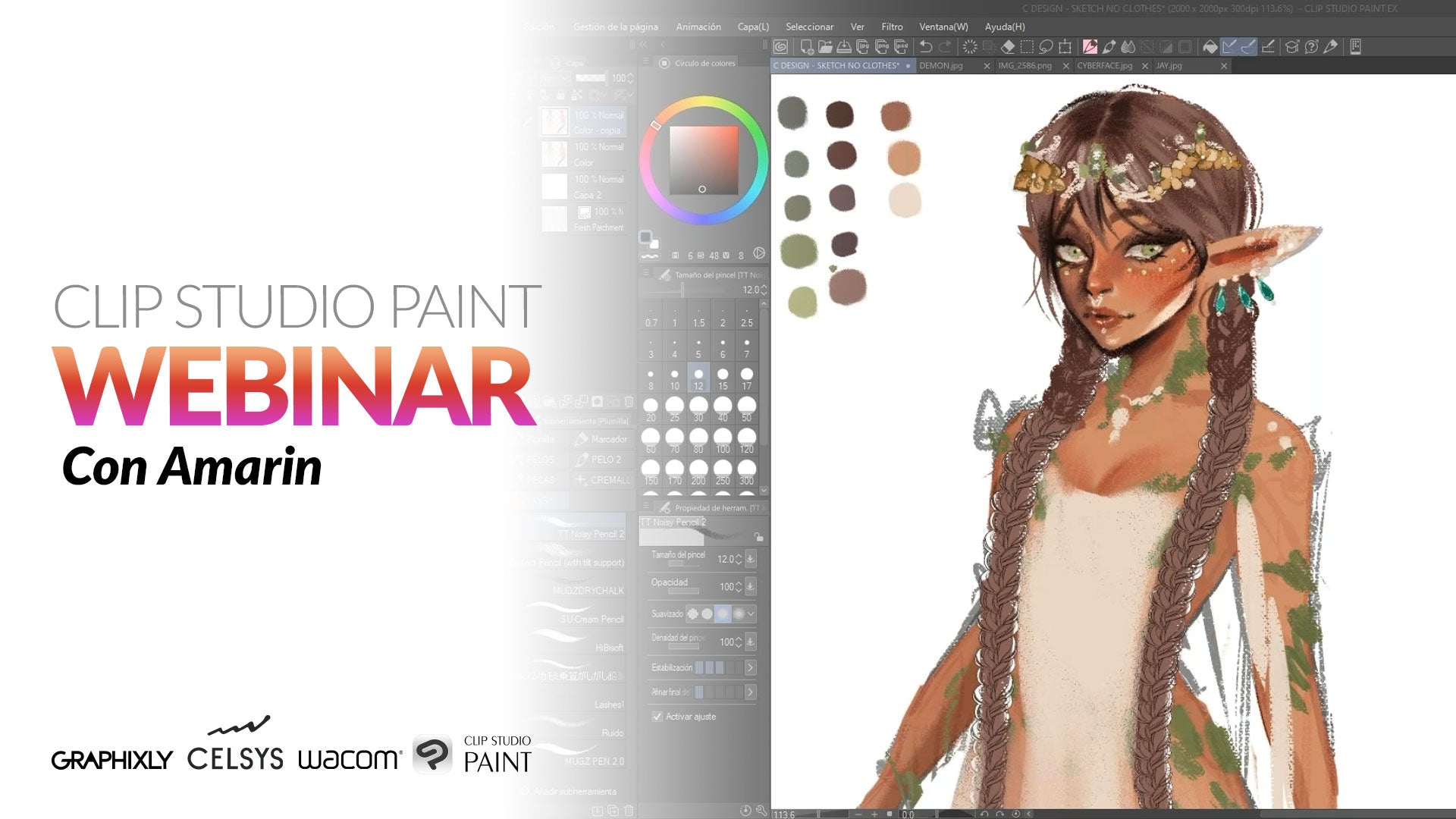Click the Delete eraser toolbar icon
Screen dimensions: 1456x819
tap(1008, 47)
